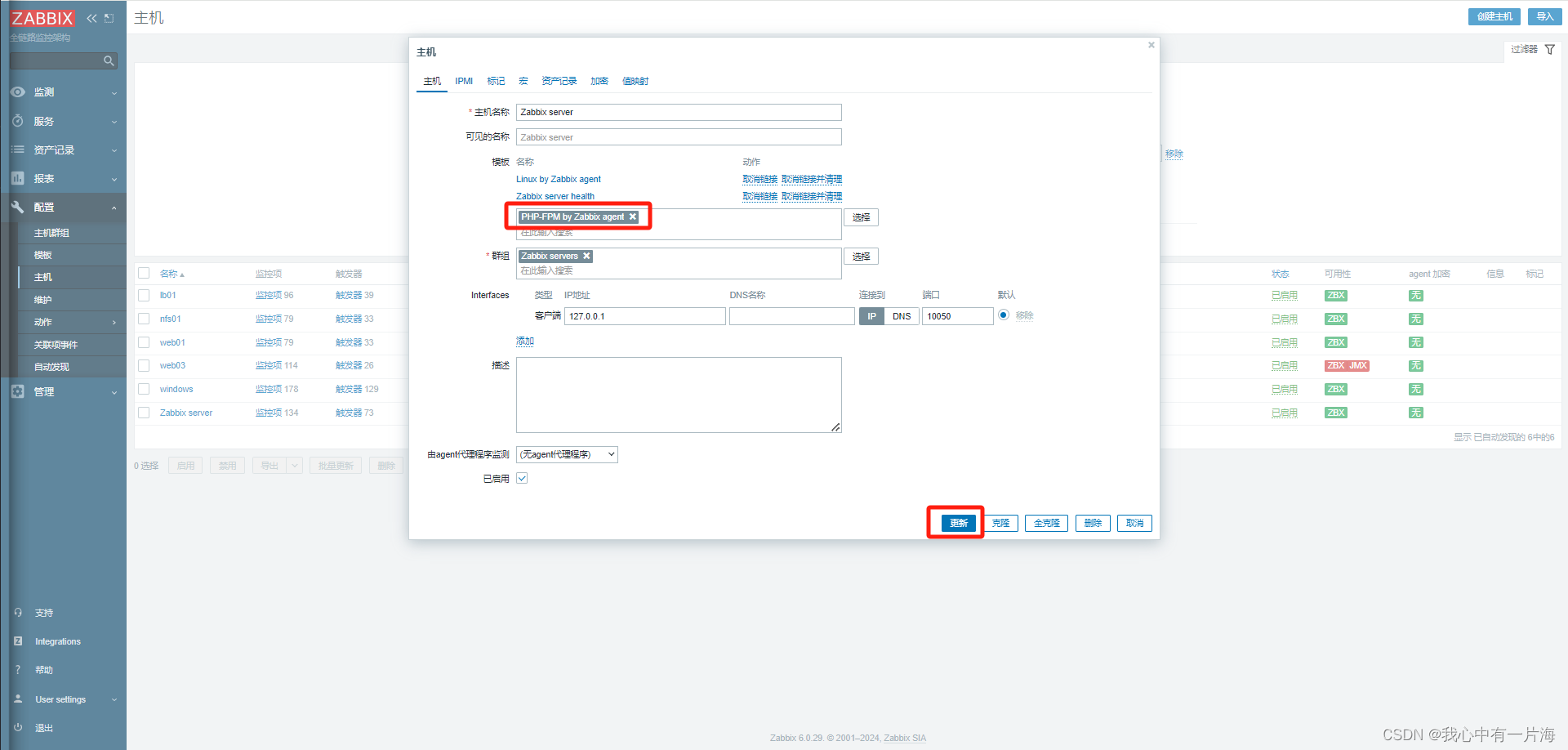This screenshot has width=1568, height=750.
Task: Click the 配置 wrench icon
Action: 17,208
